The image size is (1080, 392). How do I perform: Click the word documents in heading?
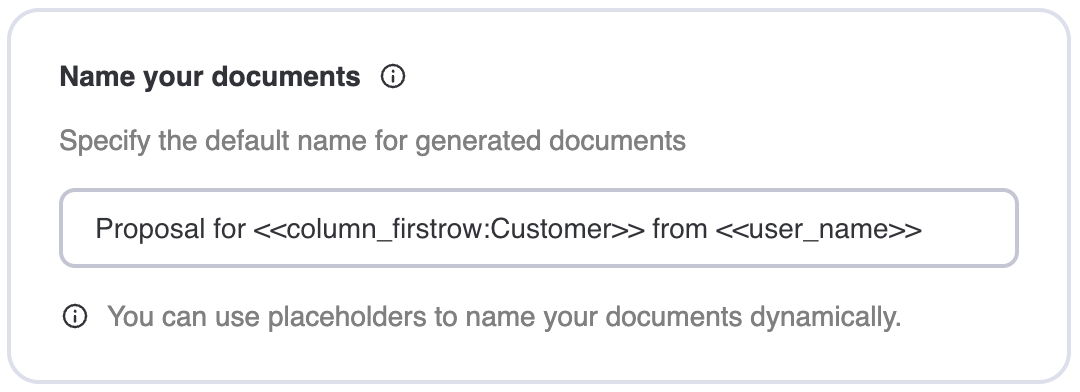(x=286, y=76)
